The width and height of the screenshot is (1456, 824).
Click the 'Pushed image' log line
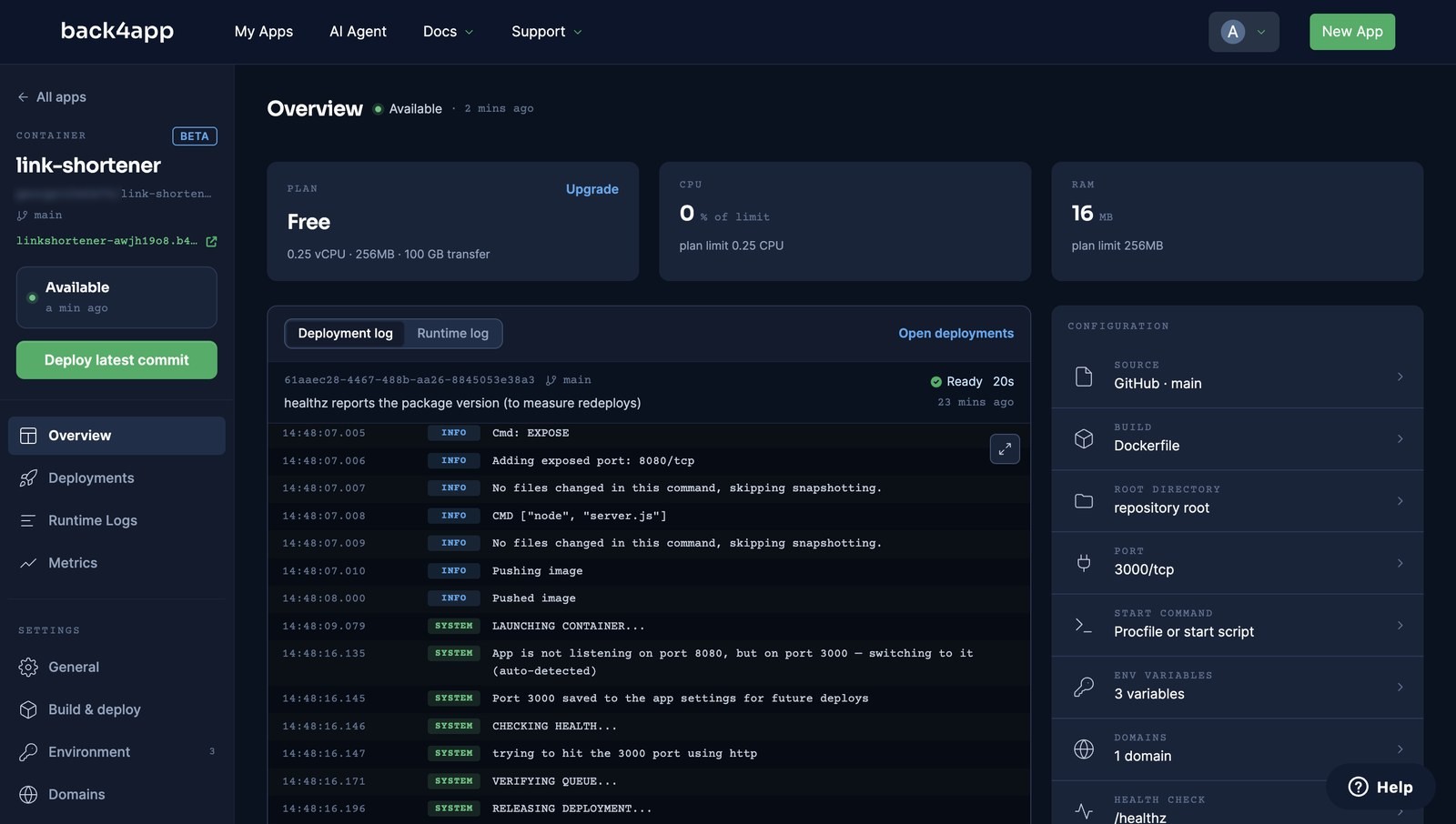point(649,598)
